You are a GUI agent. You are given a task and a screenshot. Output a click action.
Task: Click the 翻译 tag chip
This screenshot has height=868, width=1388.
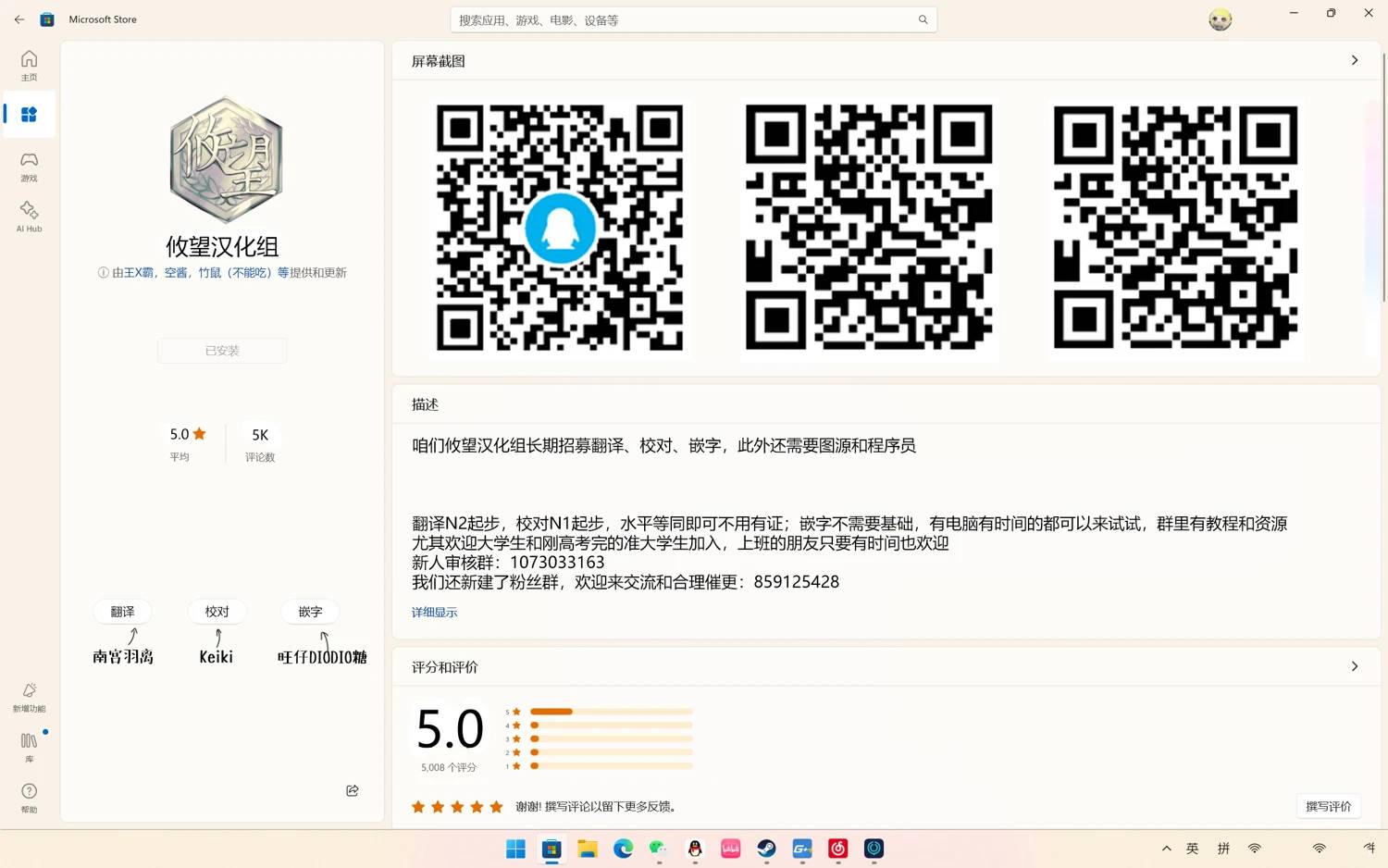point(122,612)
